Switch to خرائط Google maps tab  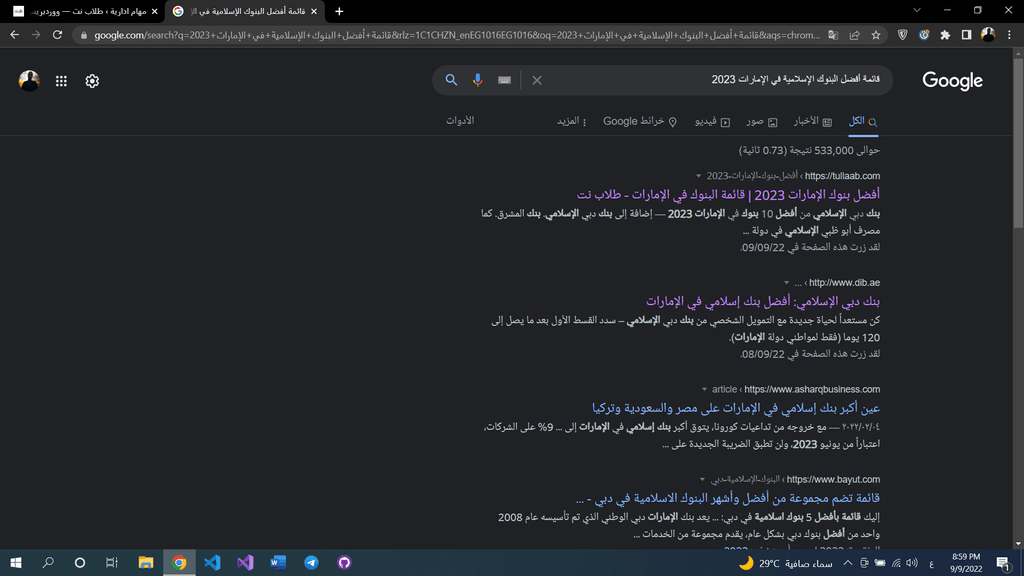pyautogui.click(x=639, y=121)
